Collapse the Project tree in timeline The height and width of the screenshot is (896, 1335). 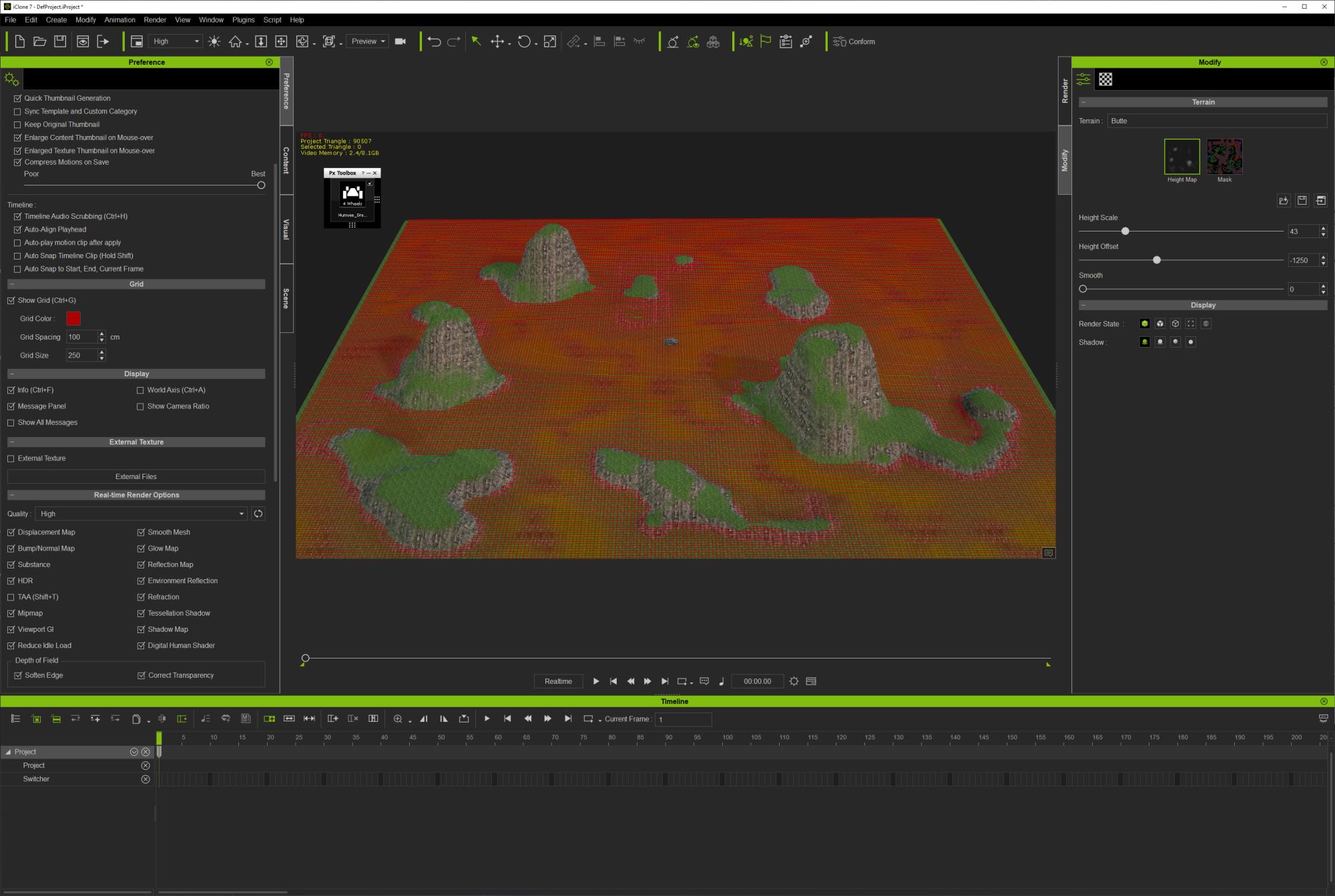(x=8, y=752)
